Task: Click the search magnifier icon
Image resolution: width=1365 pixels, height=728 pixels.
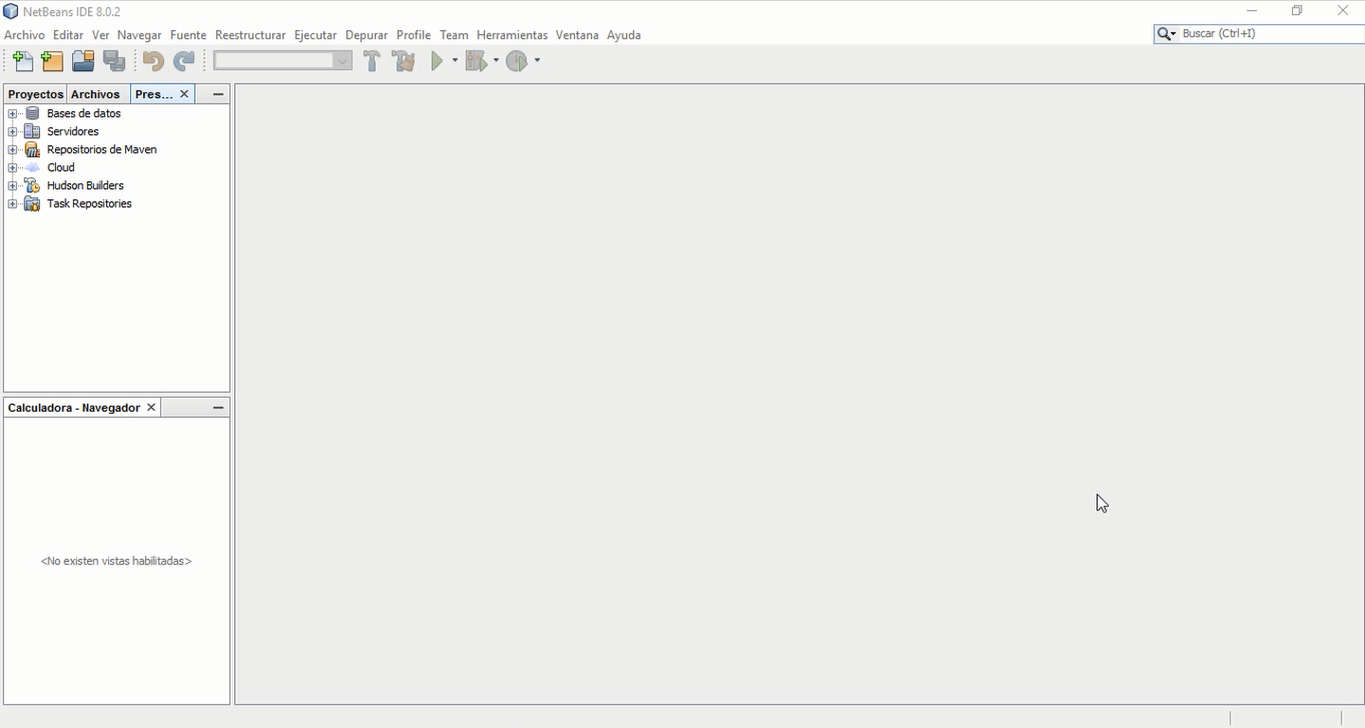Action: click(1164, 34)
